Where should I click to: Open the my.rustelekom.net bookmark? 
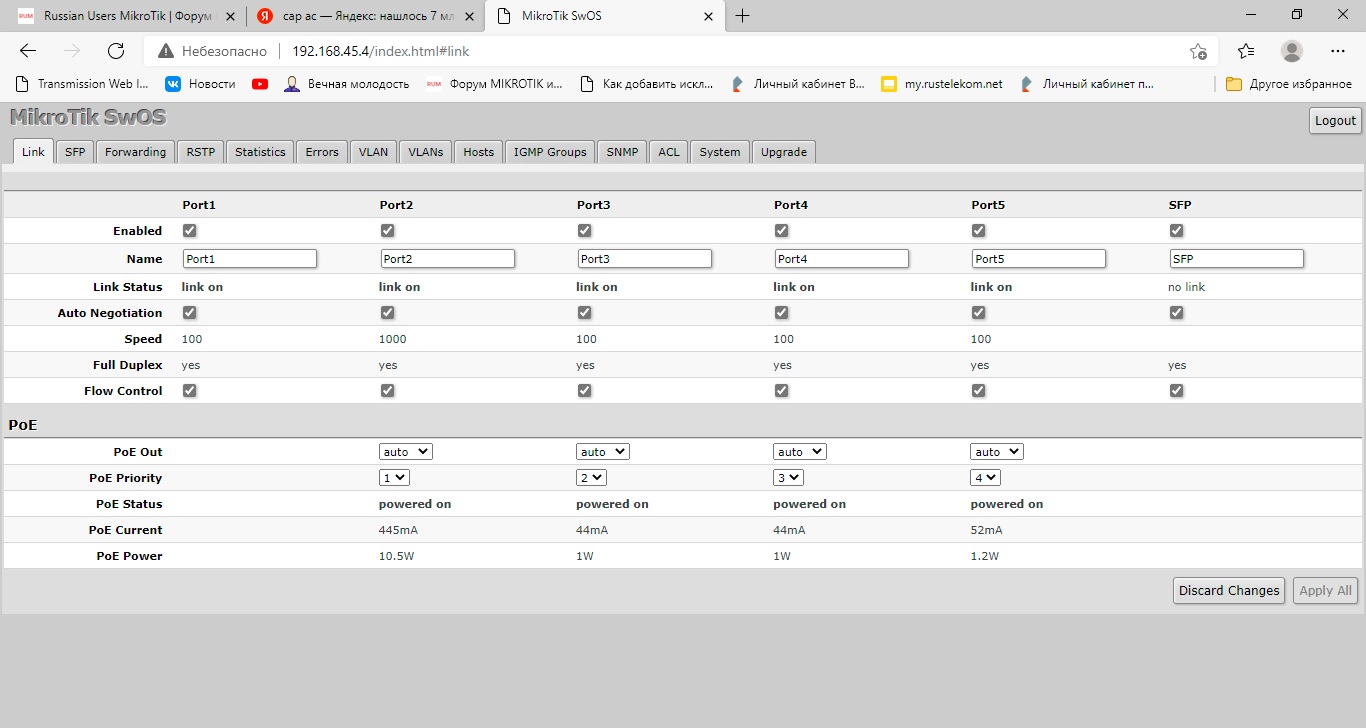[942, 84]
